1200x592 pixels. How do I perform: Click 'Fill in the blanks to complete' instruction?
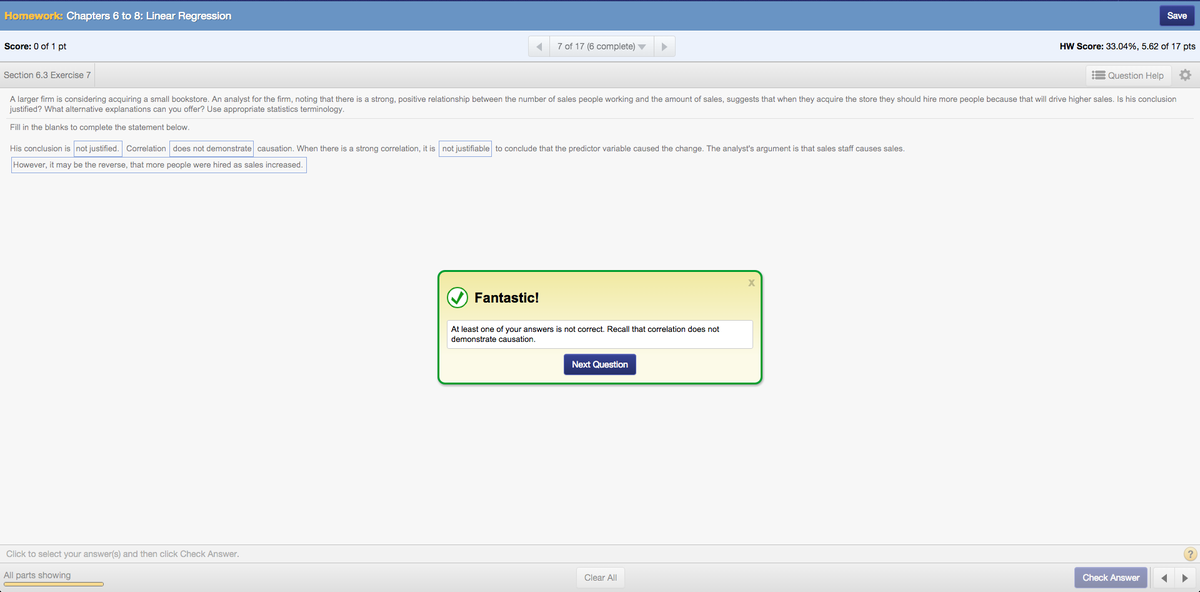coord(99,128)
